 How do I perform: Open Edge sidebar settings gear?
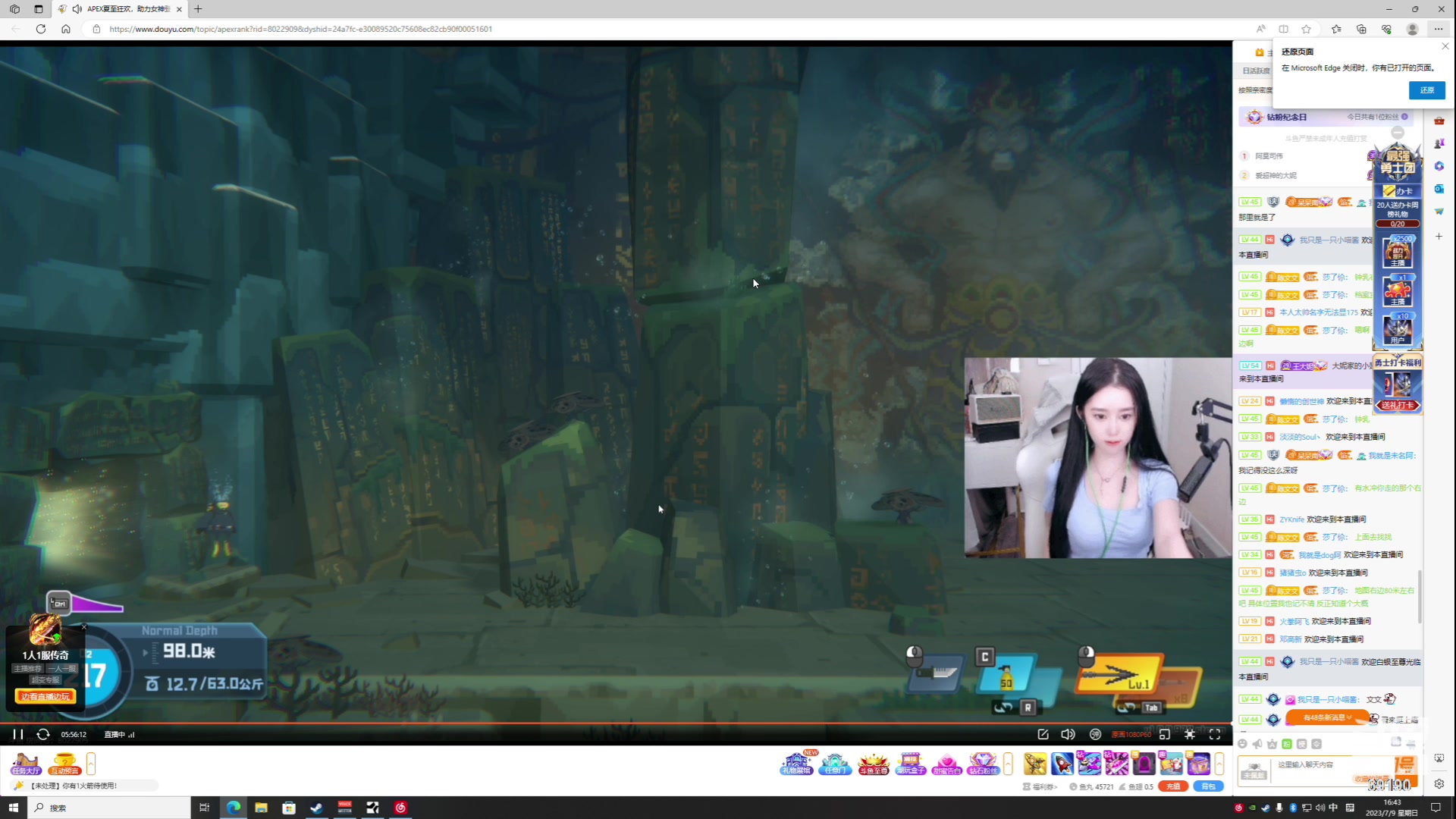[x=1439, y=783]
